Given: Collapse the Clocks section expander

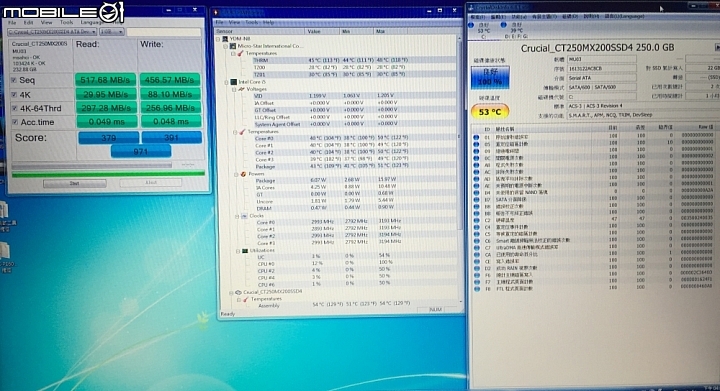Looking at the screenshot, I should pos(237,216).
